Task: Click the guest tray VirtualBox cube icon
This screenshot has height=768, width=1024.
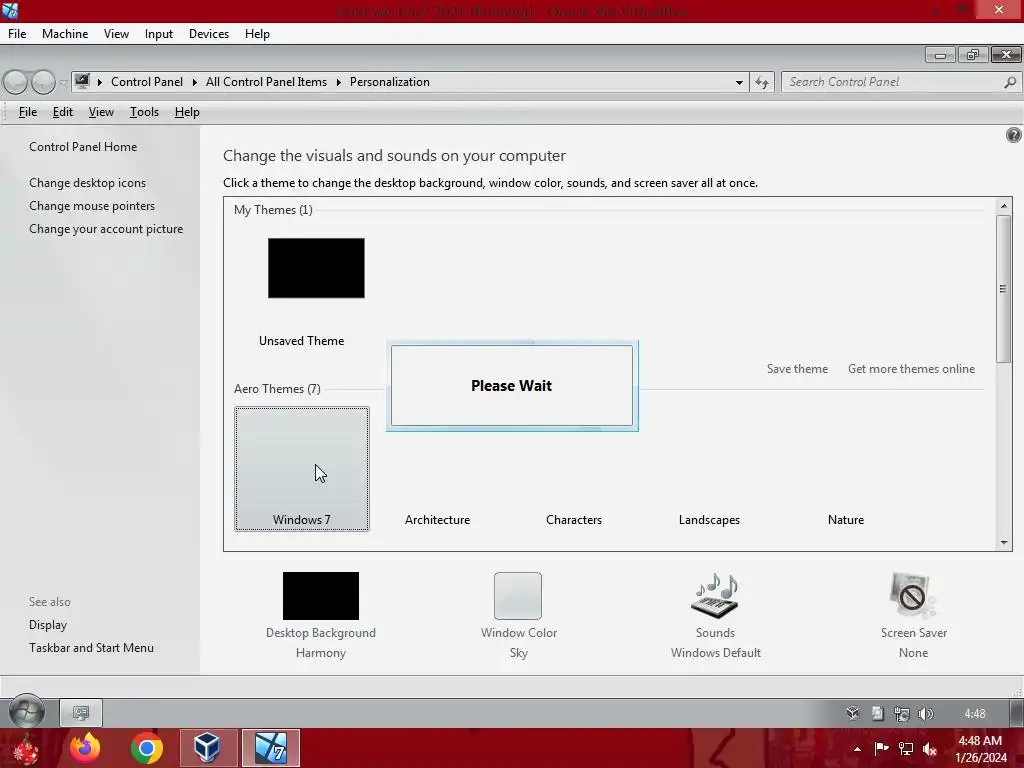Action: tap(852, 713)
